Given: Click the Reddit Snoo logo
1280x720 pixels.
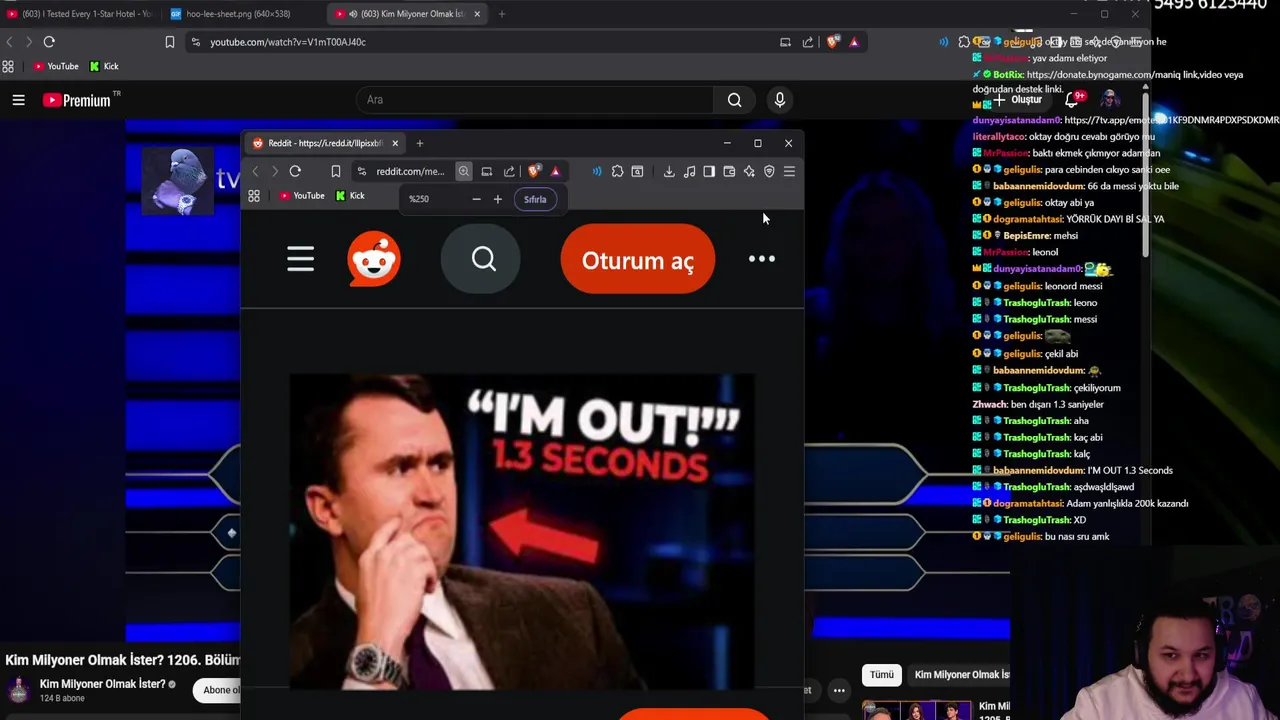Looking at the screenshot, I should point(374,259).
